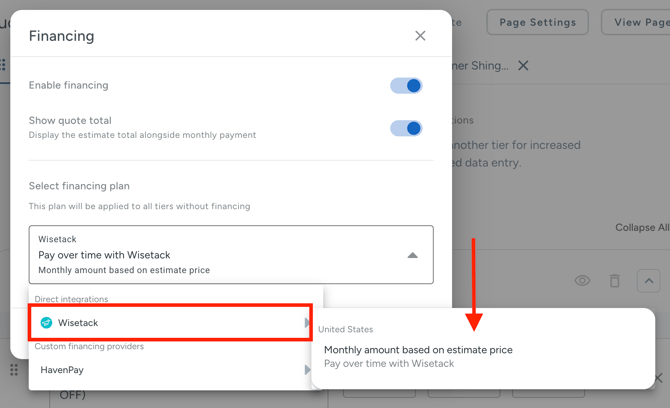This screenshot has height=408, width=670.
Task: Close the Shing... tab with X
Action: 523,66
